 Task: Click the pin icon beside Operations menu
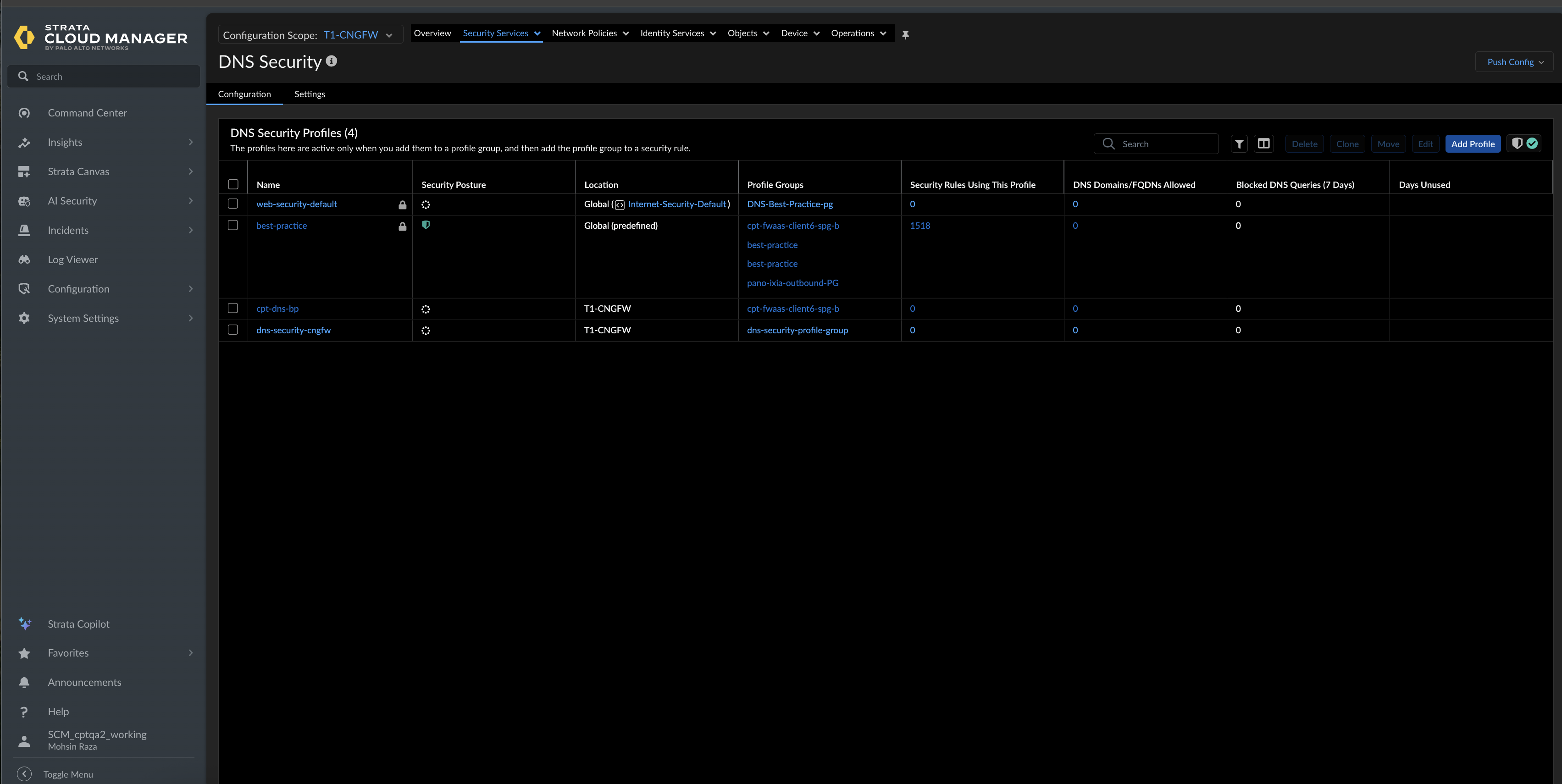905,34
